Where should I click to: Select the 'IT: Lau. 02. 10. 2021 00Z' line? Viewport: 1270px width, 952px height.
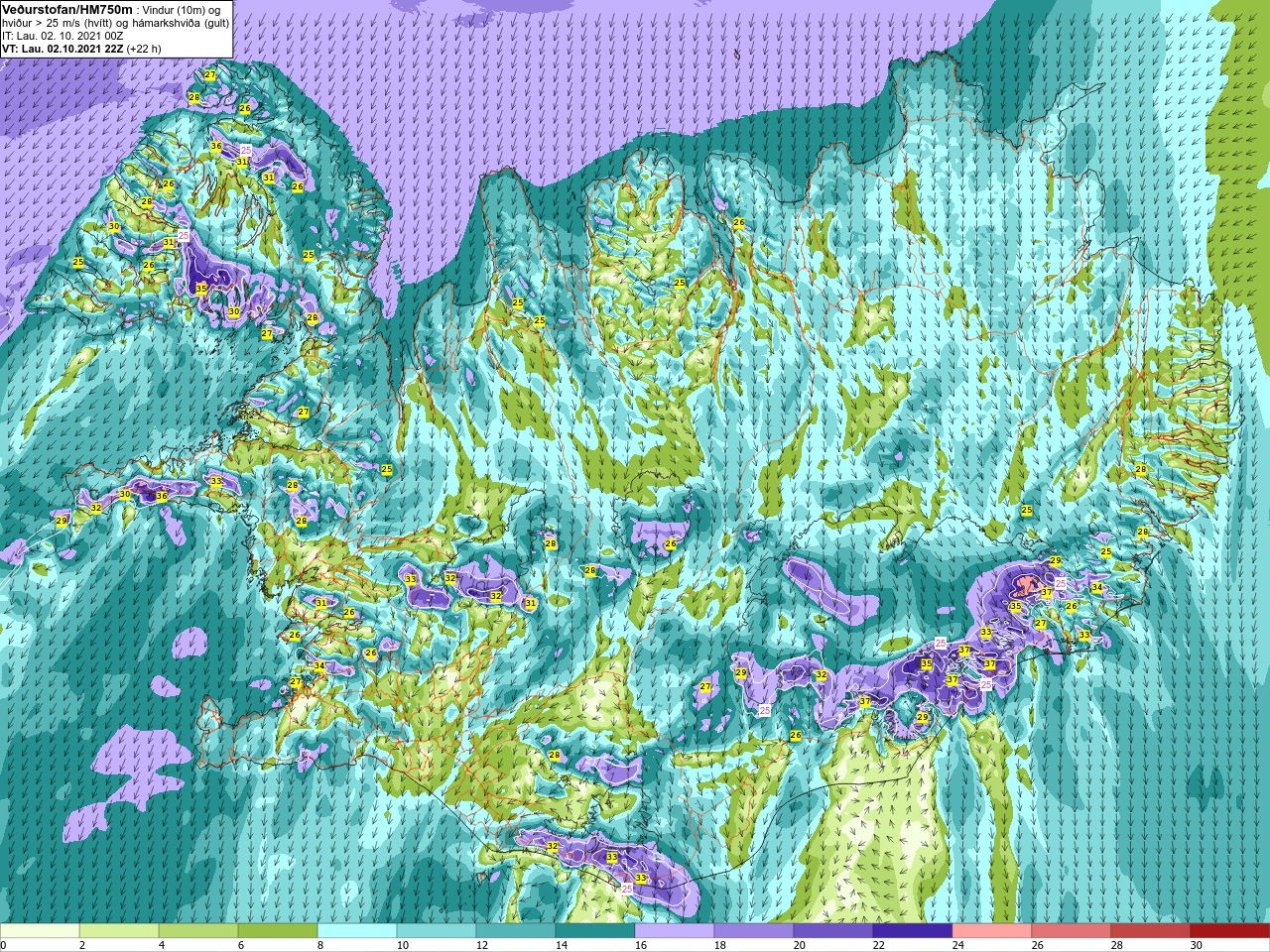(63, 36)
